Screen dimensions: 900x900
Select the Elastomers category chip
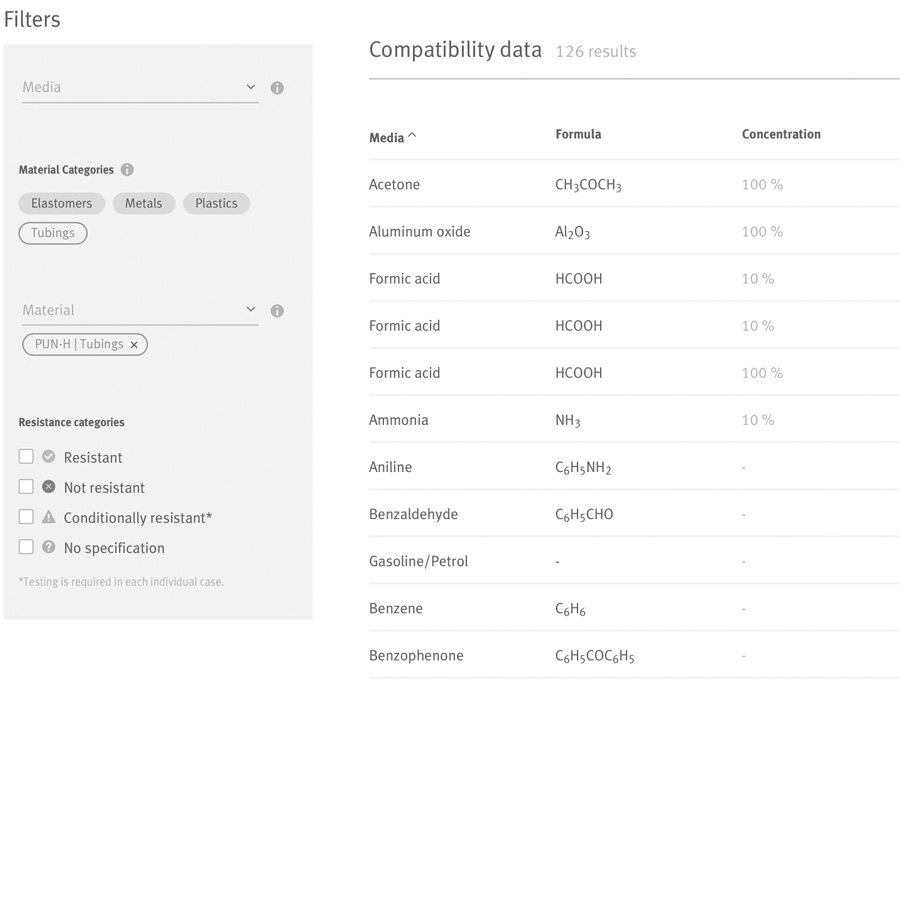(61, 204)
